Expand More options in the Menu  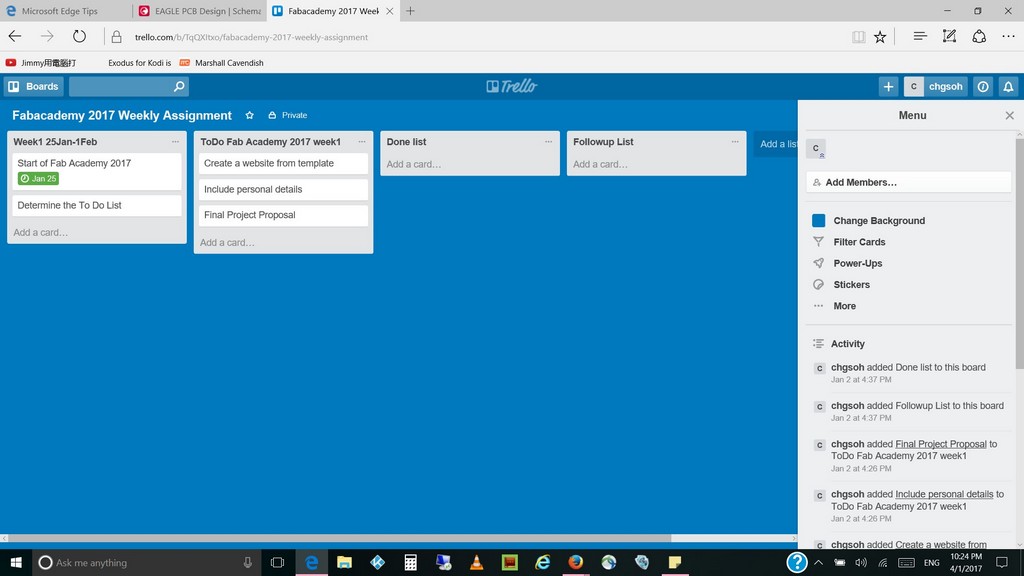[x=844, y=306]
